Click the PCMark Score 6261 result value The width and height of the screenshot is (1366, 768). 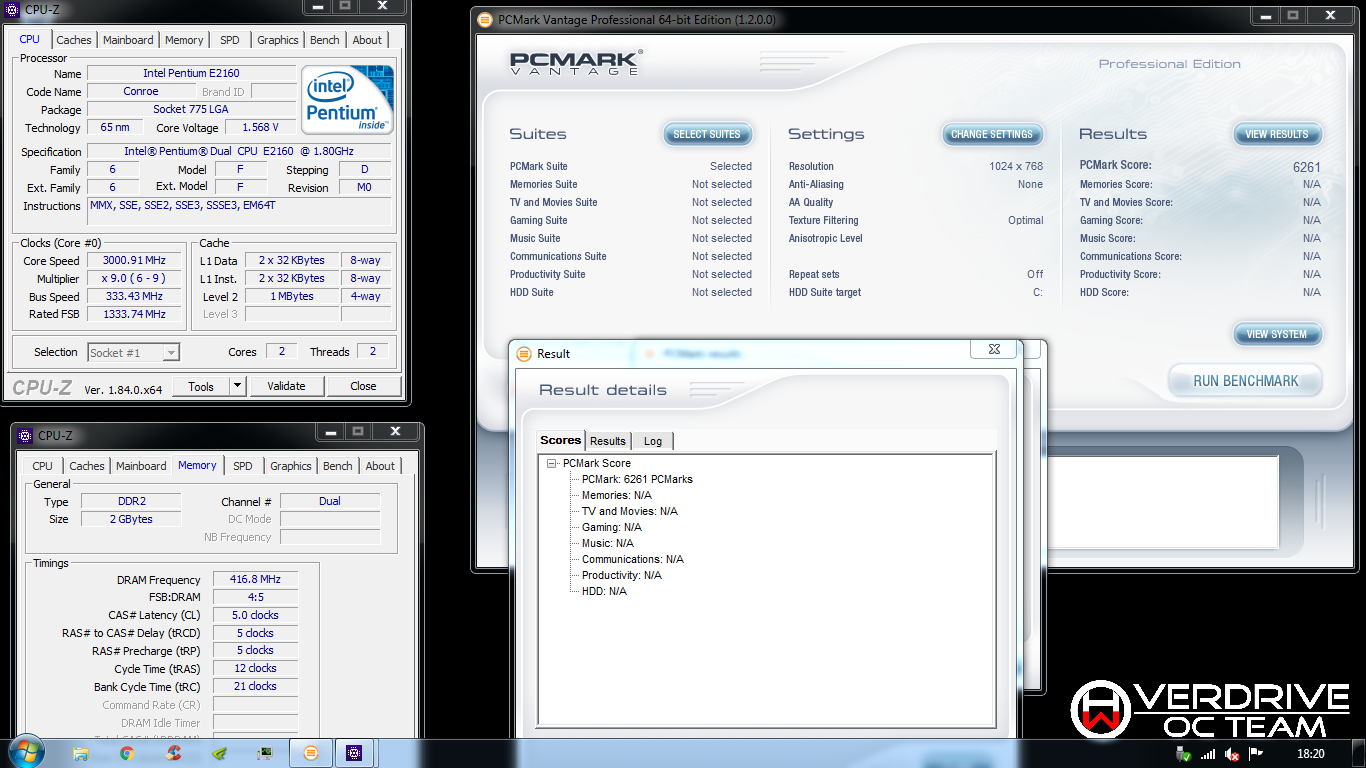[1306, 167]
